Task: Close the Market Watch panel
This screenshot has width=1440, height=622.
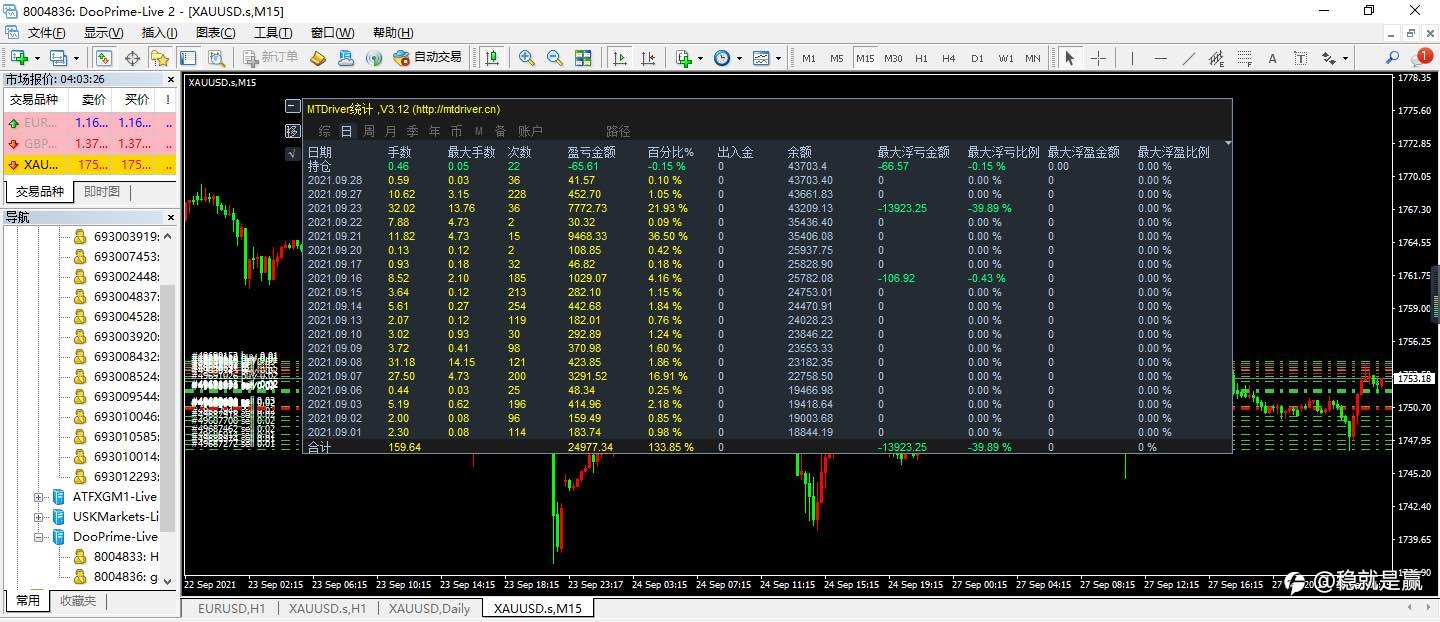Action: (x=171, y=79)
